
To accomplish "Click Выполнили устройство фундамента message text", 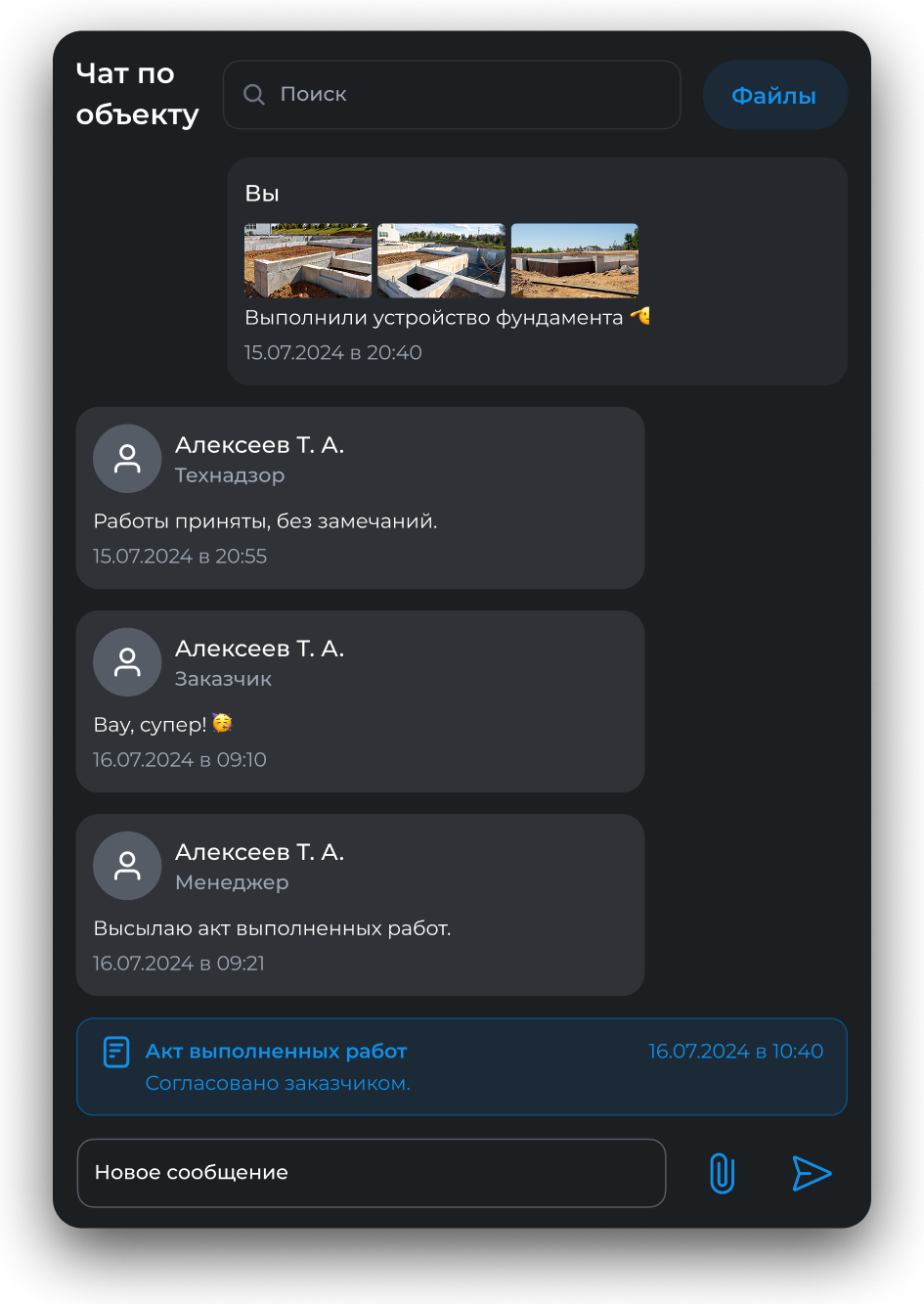I will tap(433, 318).
